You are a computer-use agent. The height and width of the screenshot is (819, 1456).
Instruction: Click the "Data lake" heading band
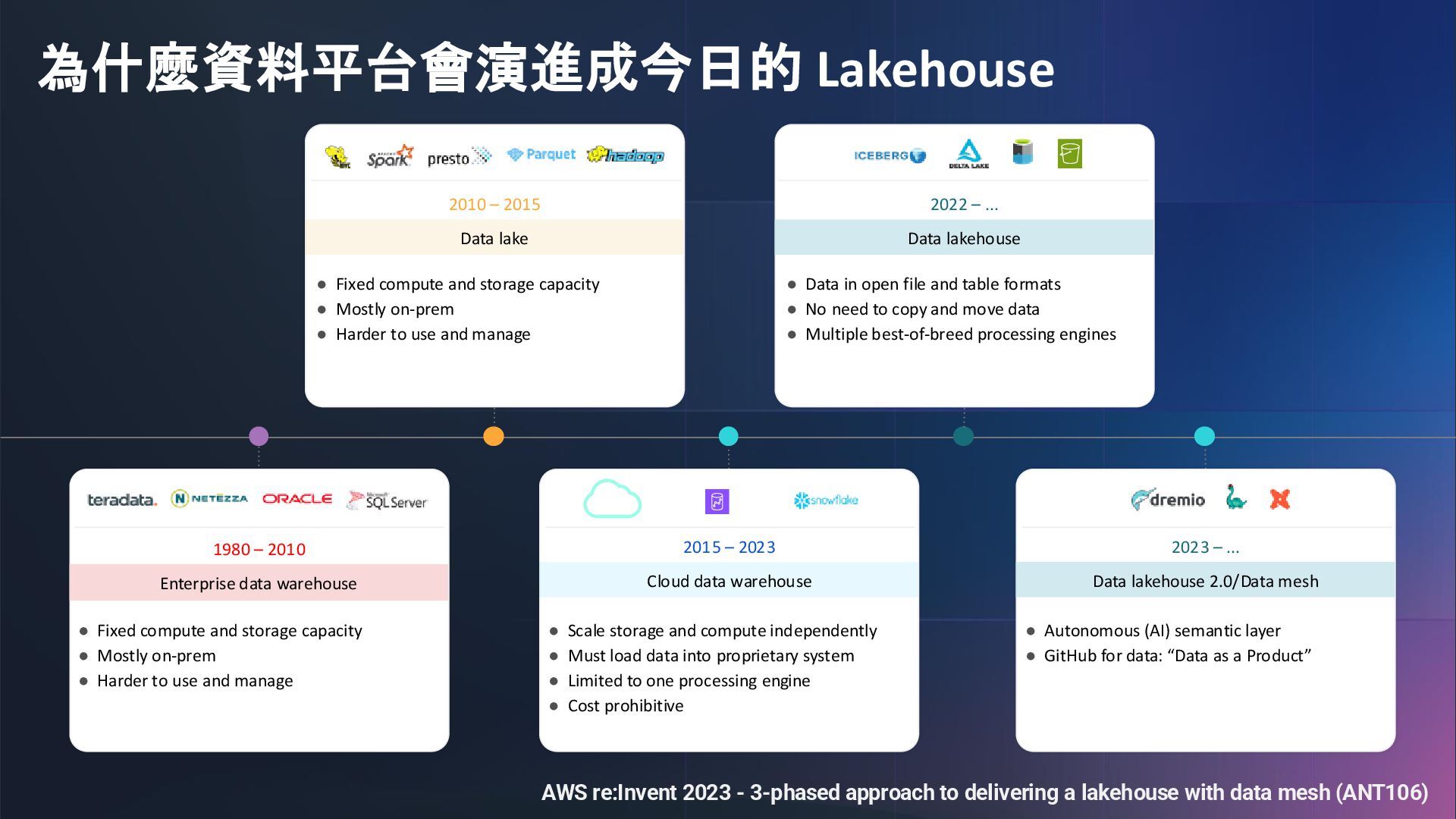coord(494,238)
